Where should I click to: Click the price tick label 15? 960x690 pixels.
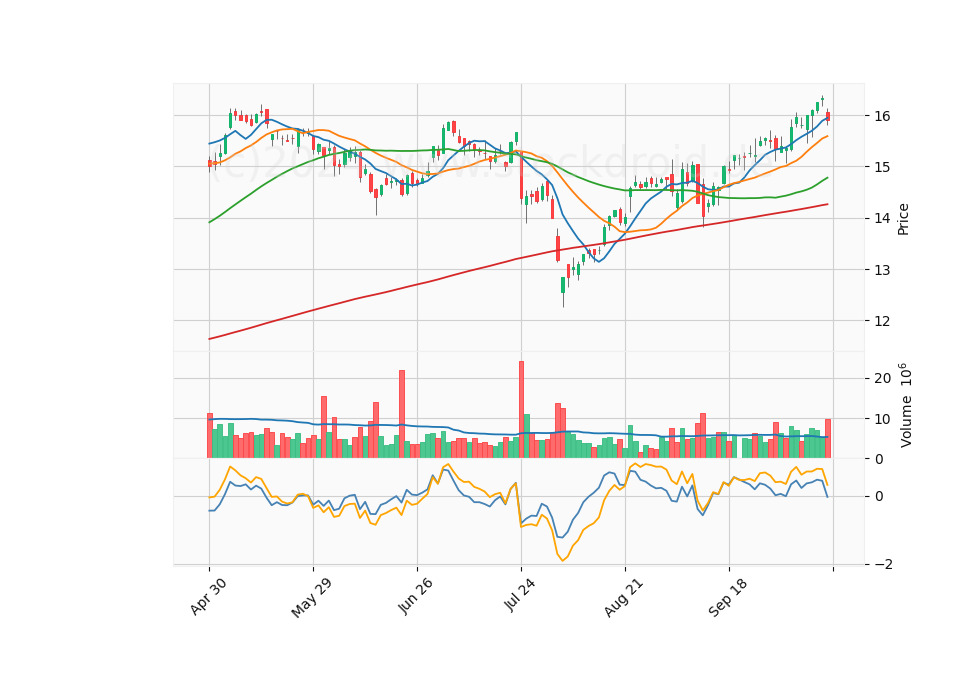[882, 167]
